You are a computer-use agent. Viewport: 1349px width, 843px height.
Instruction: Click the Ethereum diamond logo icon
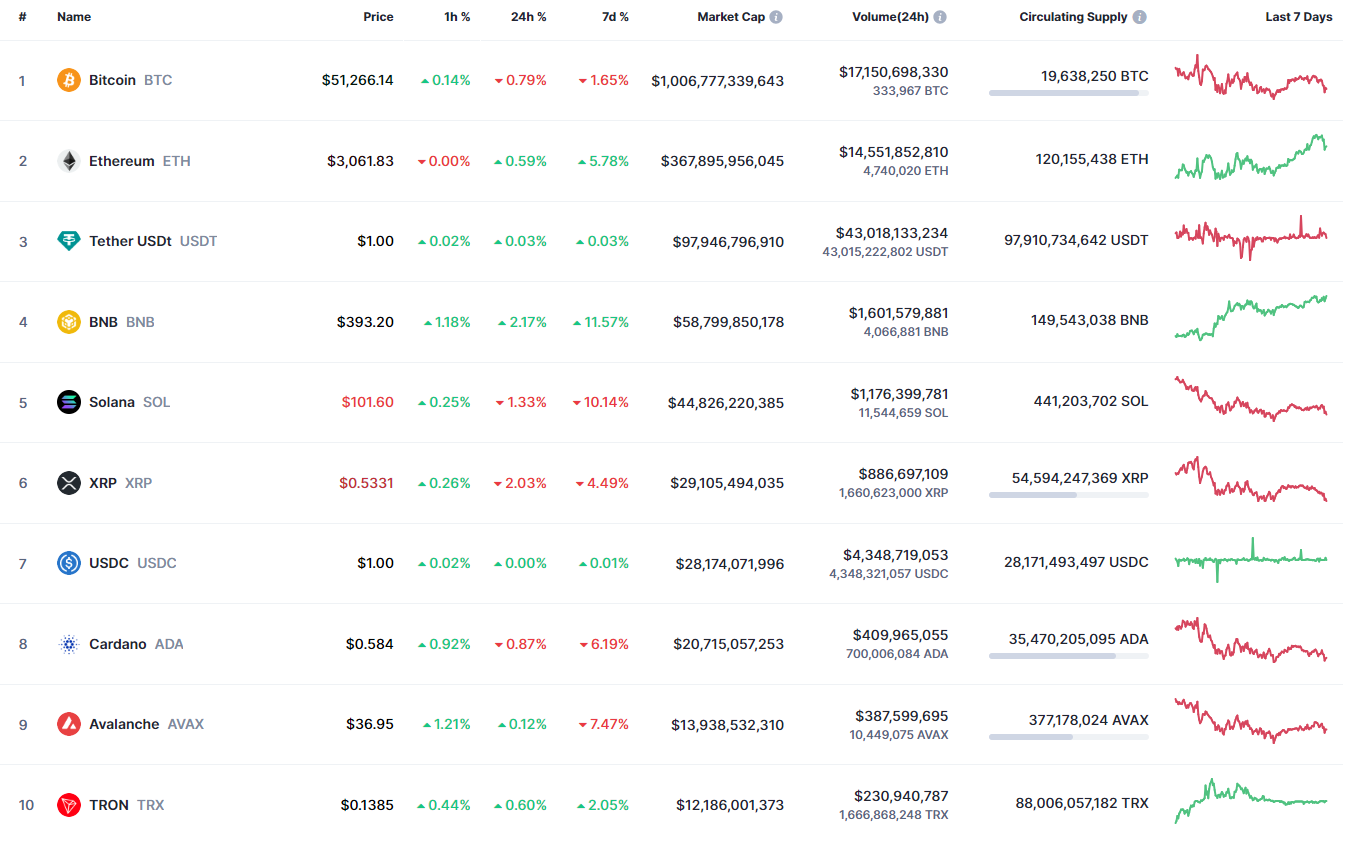point(69,161)
